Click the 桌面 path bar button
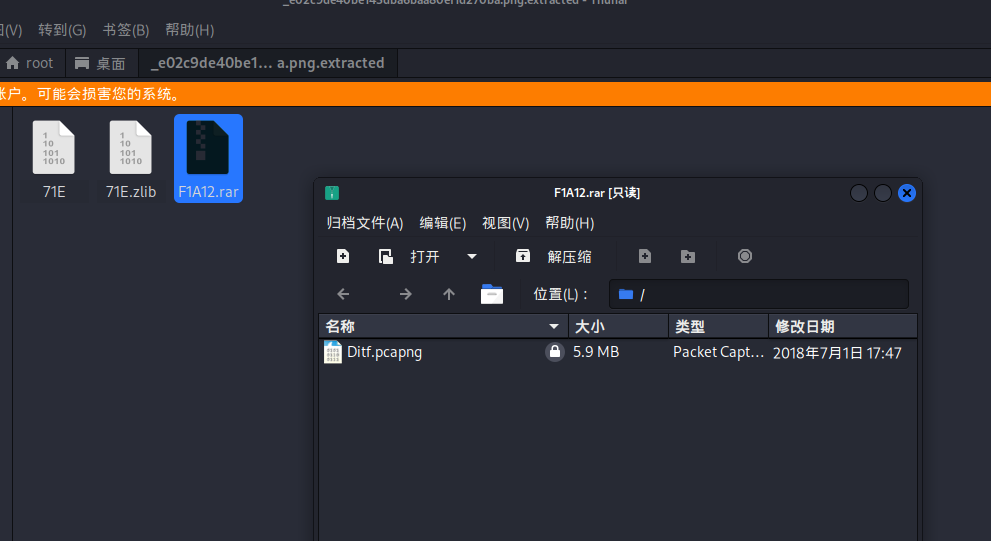The height and width of the screenshot is (541, 991). (101, 63)
